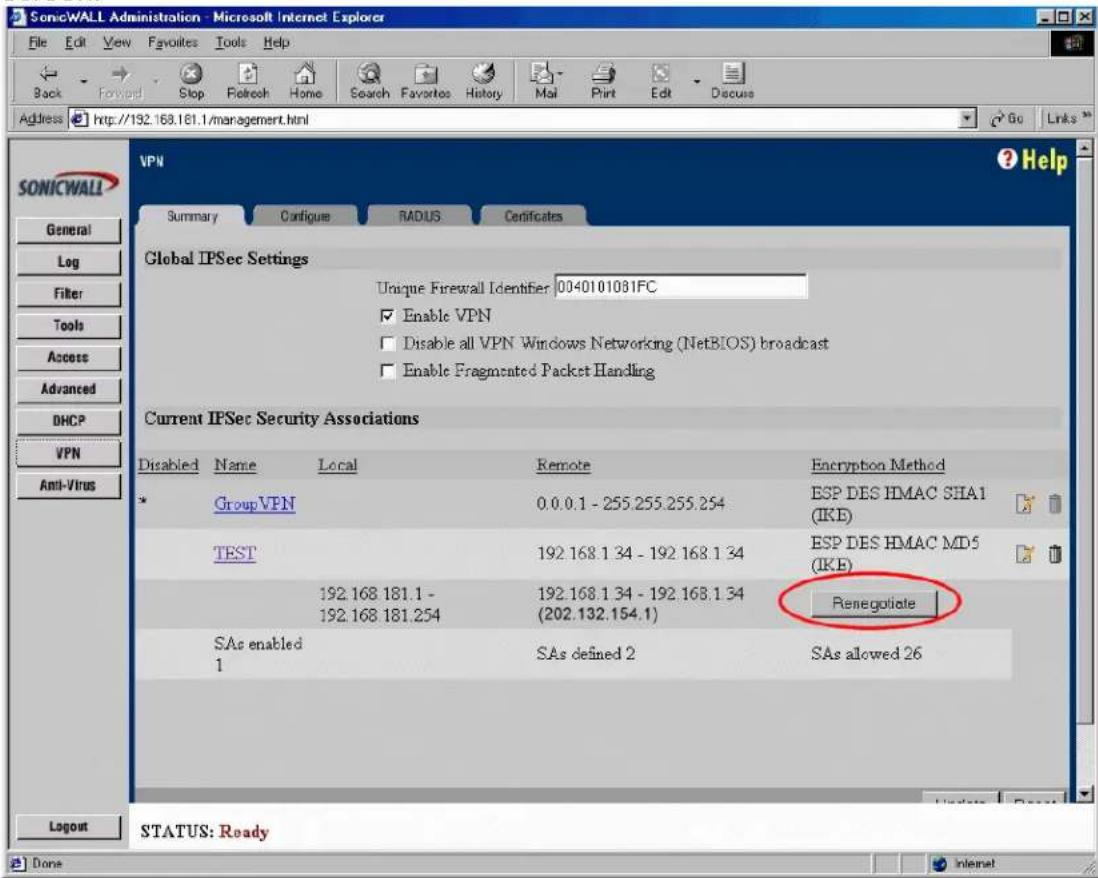
Task: Open the Log sidebar section
Action: (68, 262)
